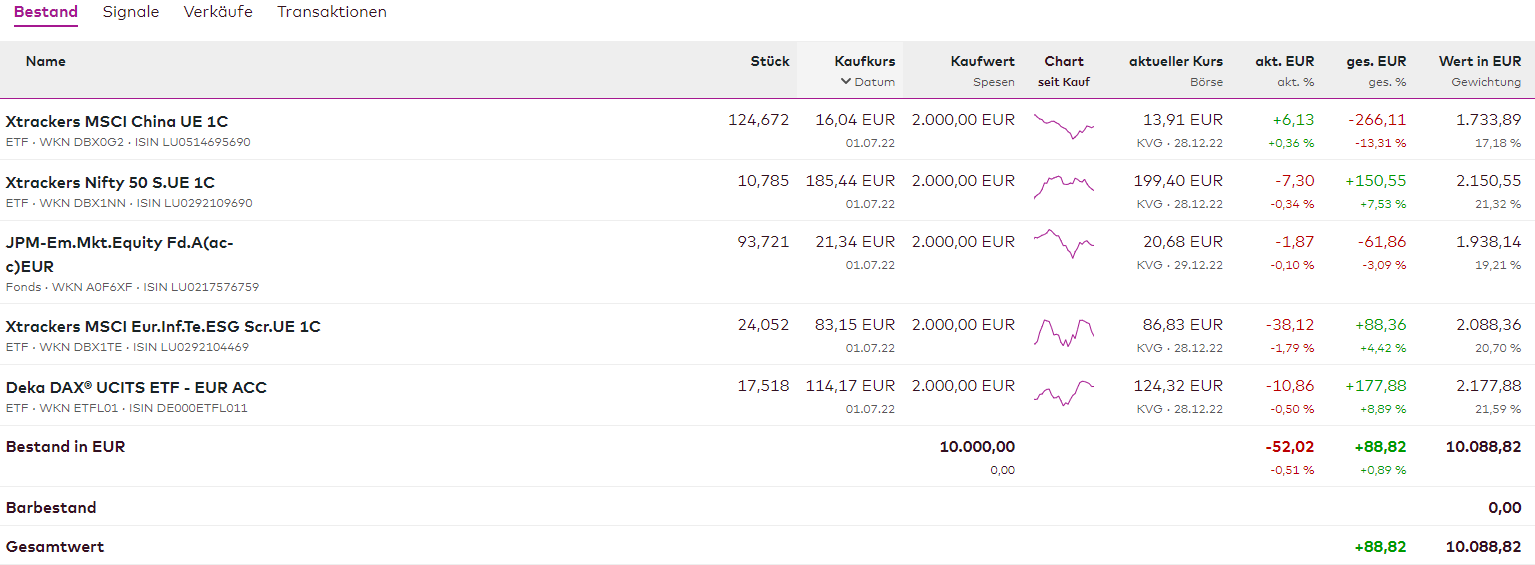
Task: Open the Transaktionen tab
Action: pos(332,12)
